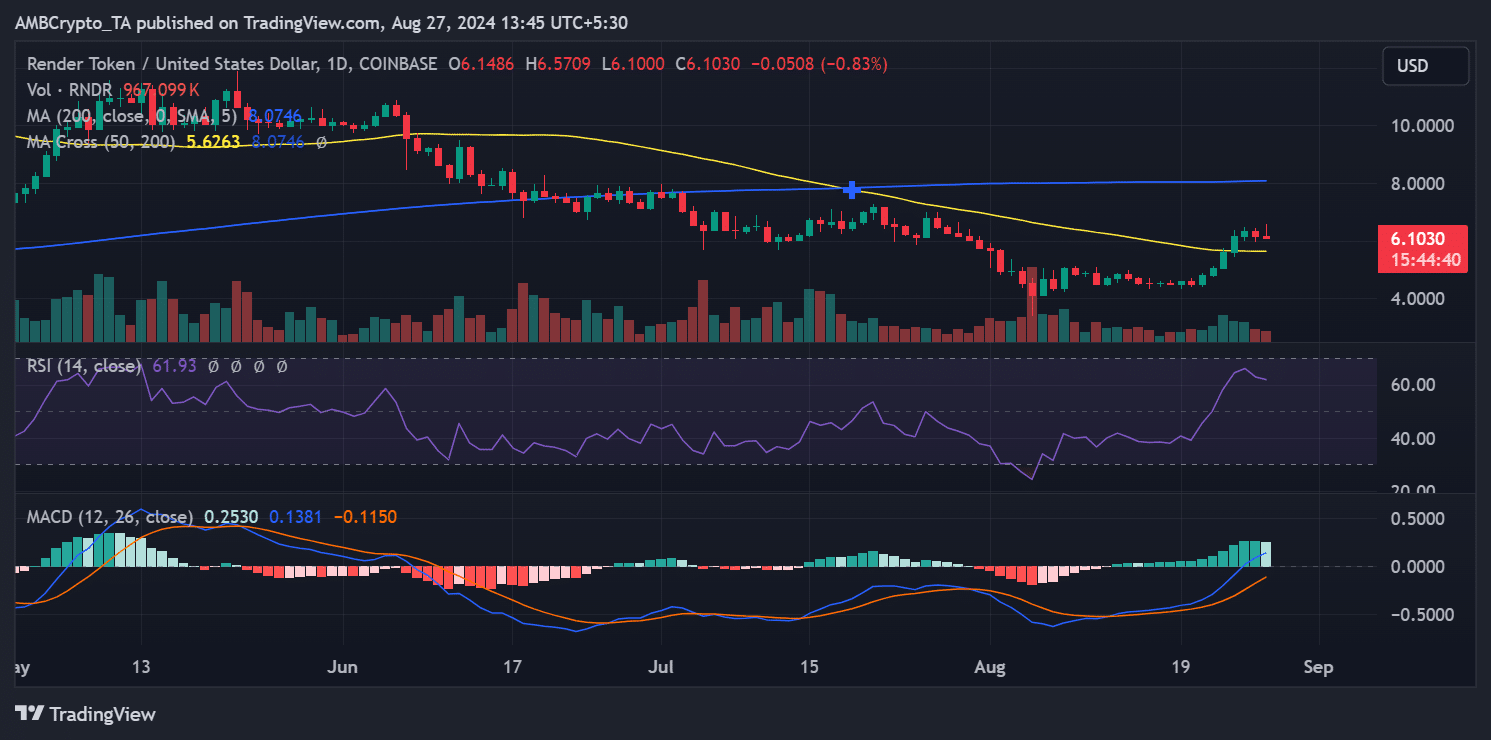Click the MA (200, close, 0, SMA, 5) legend
The image size is (1491, 740).
click(132, 116)
